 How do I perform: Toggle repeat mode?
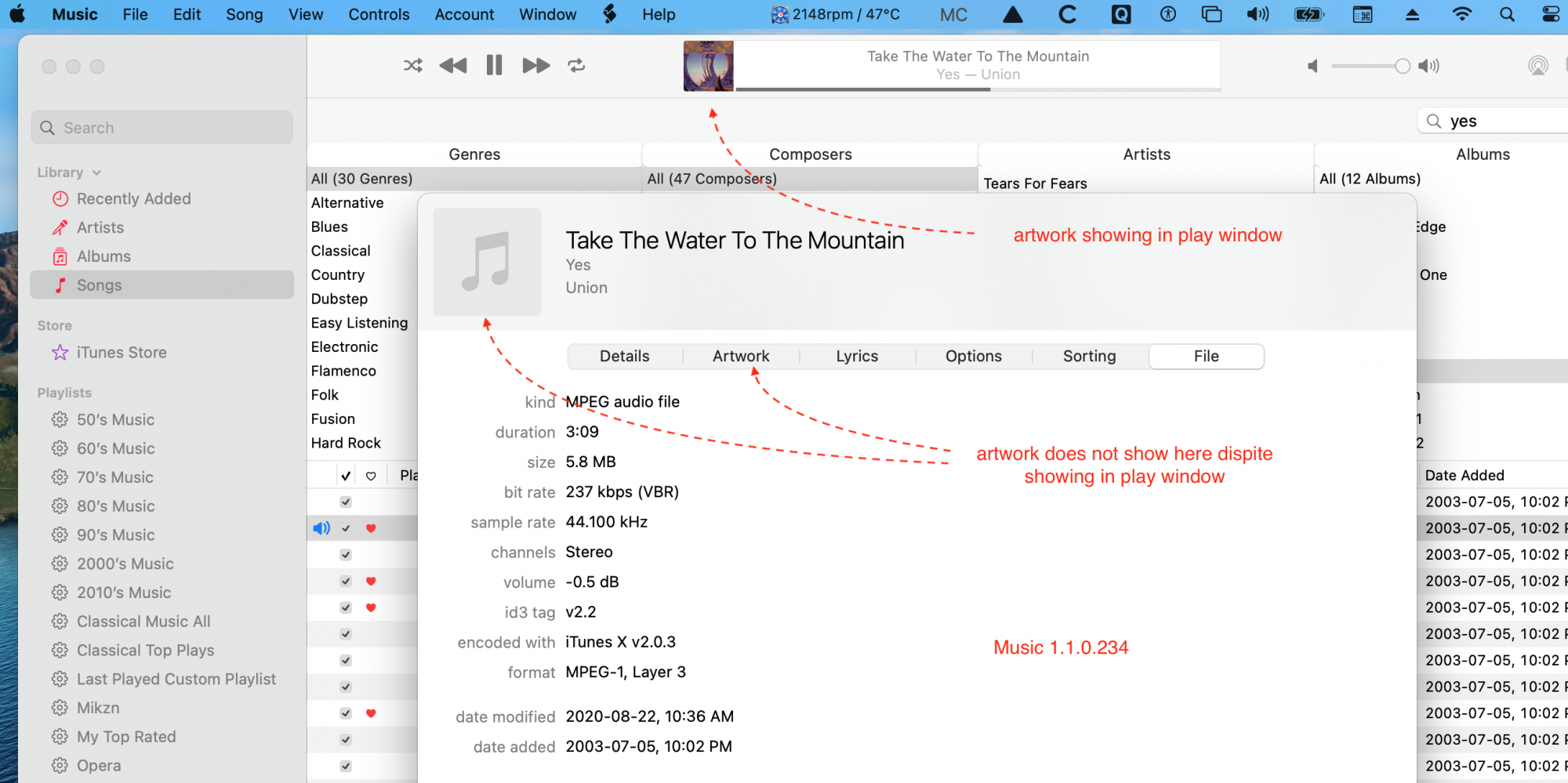(577, 66)
